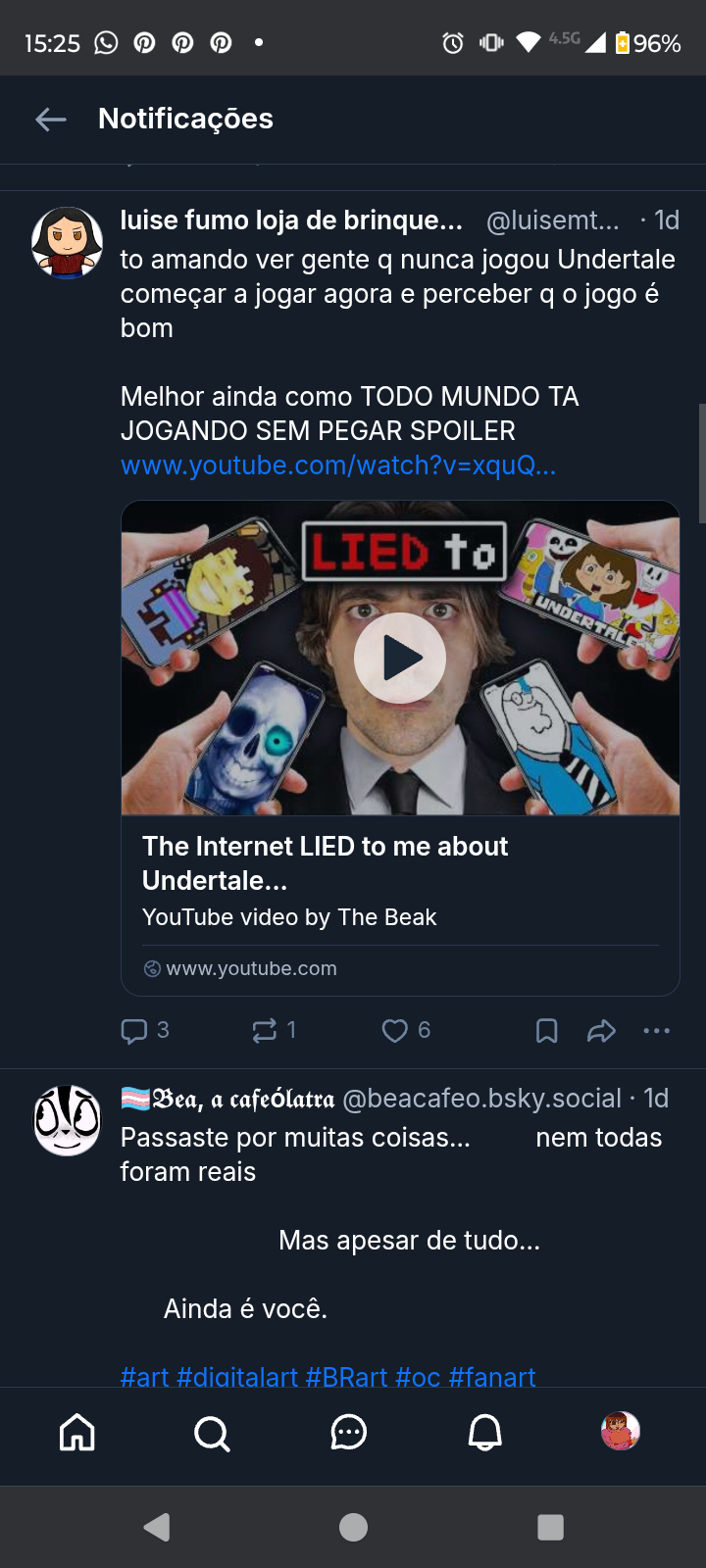The width and height of the screenshot is (706, 1568).
Task: Open profile avatar in bottom navigation
Action: coord(620,1431)
